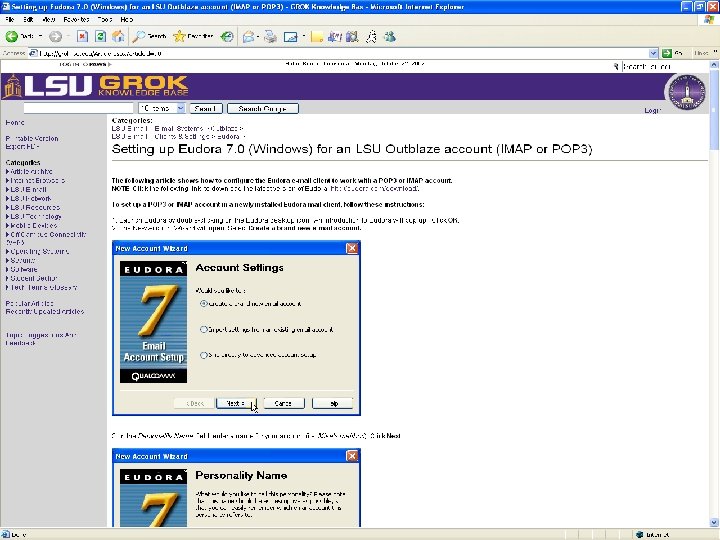The image size is (720, 540).
Task: Open the Printable Version link
Action: 32,138
